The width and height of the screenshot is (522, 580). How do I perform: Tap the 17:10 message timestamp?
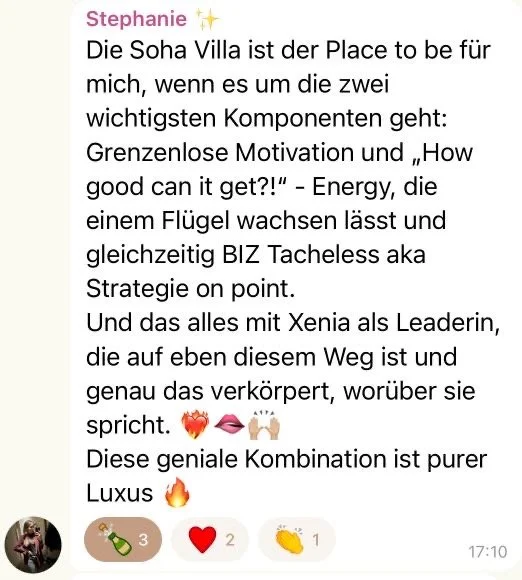pos(488,552)
